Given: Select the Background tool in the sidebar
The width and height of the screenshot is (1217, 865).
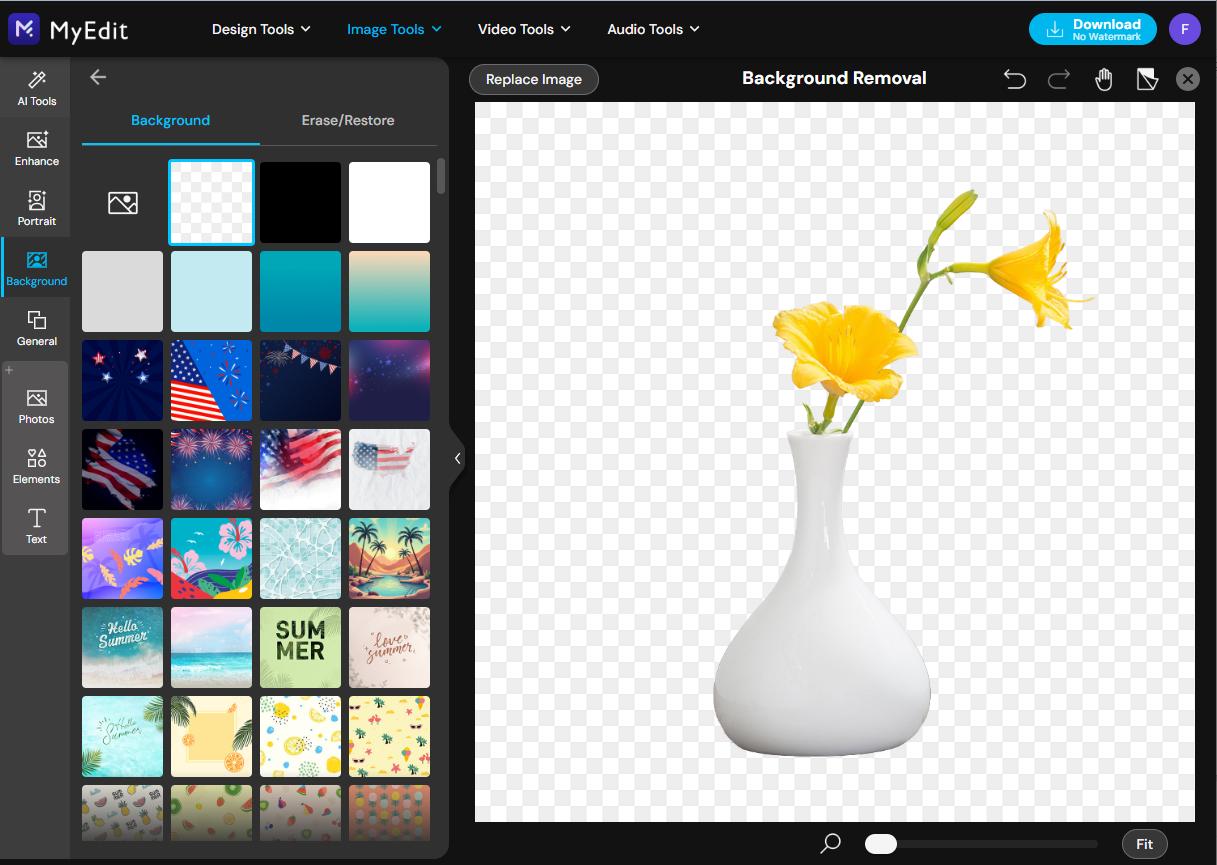Looking at the screenshot, I should 35,267.
